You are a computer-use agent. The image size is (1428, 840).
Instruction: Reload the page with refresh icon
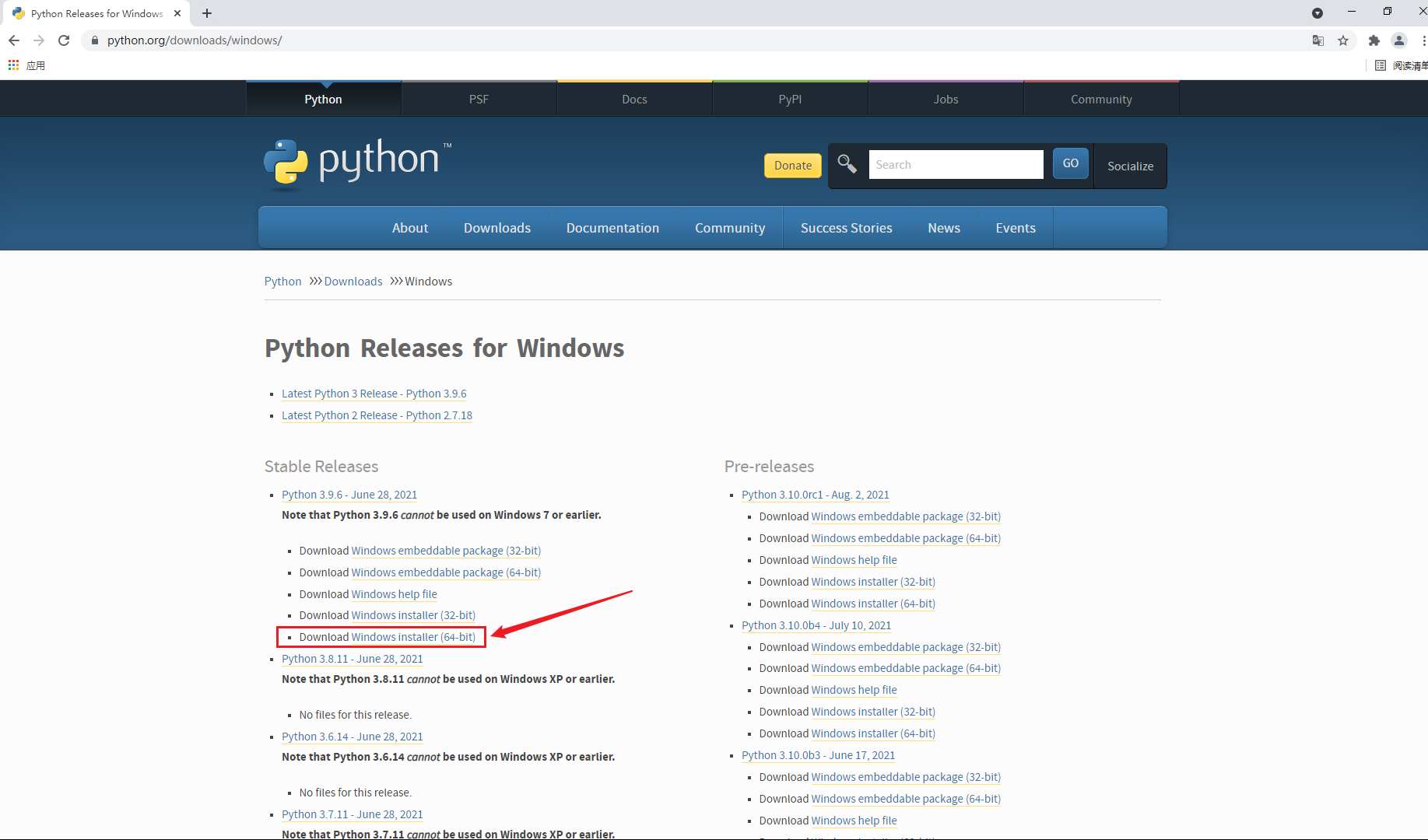(x=64, y=40)
